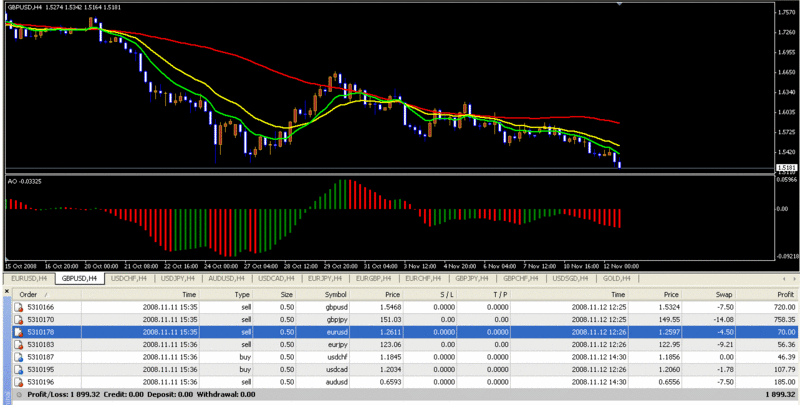
Task: Click the 720.00 profit value
Action: pyautogui.click(x=784, y=307)
